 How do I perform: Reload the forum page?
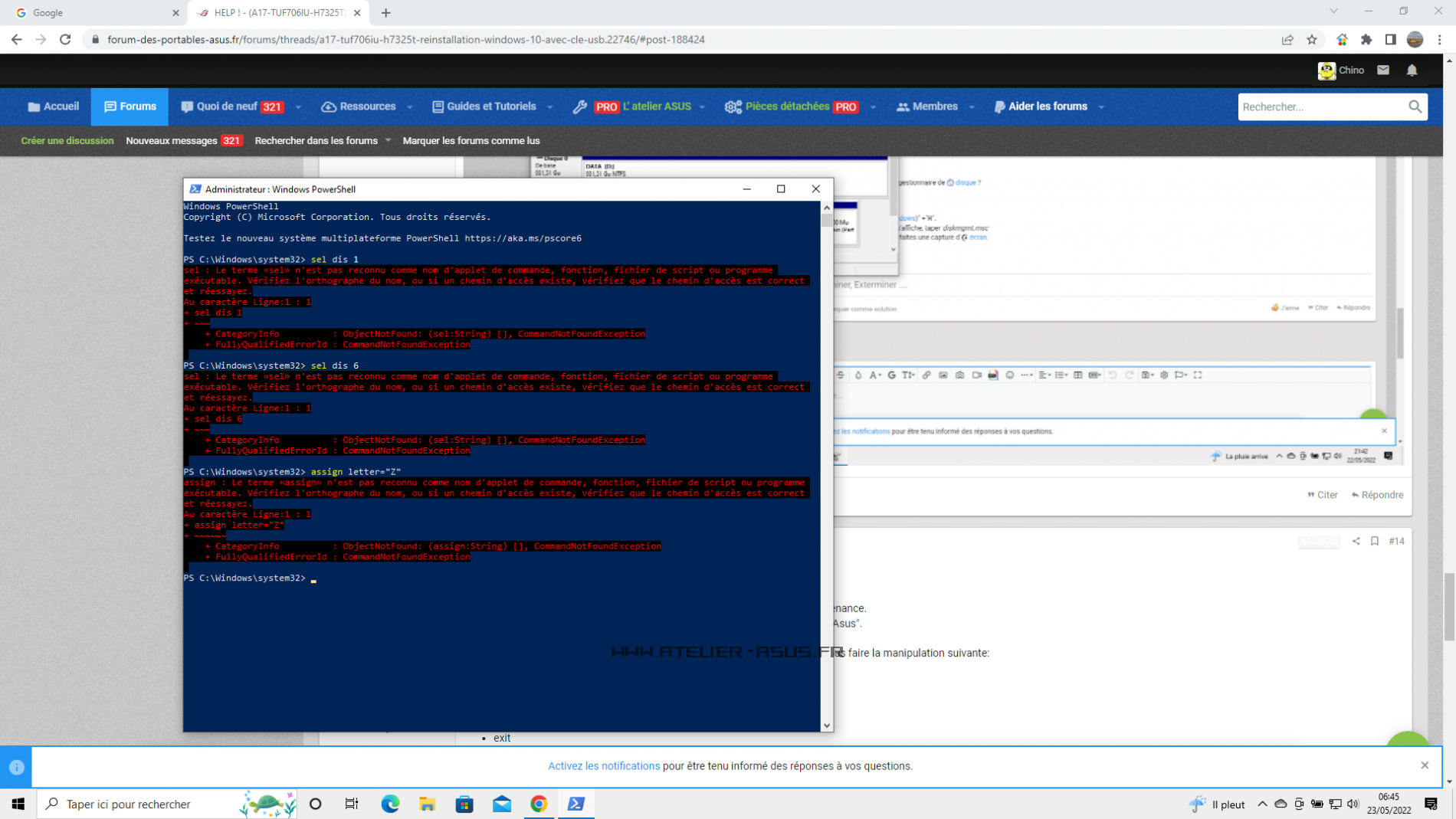pos(65,40)
